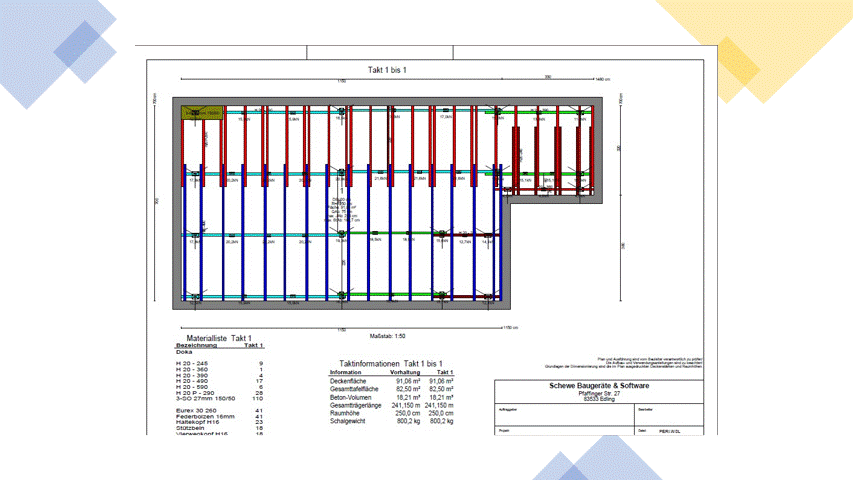853x480 pixels.
Task: Click the 'Raumhöhe' row in Taktinformationen
Action: [x=349, y=413]
